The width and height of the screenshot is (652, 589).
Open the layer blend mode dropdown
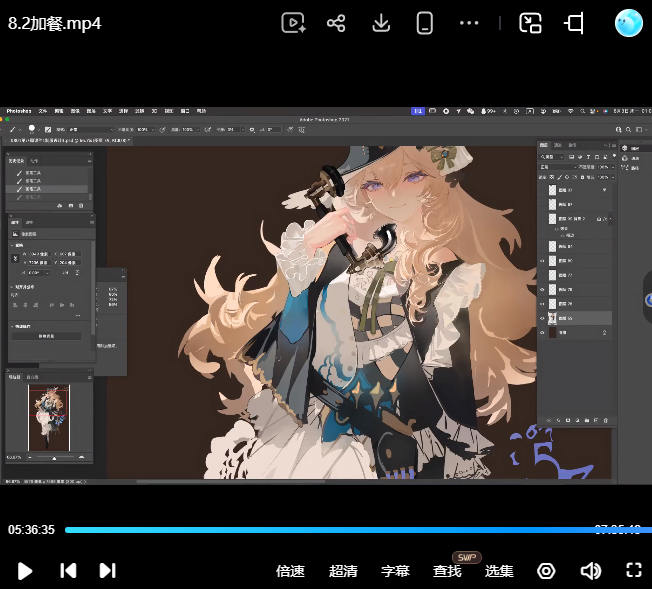coord(558,167)
